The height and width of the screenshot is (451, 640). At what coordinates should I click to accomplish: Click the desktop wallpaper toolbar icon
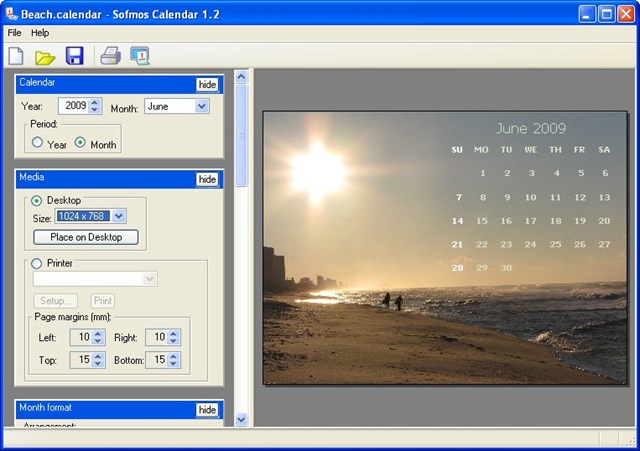pos(139,56)
